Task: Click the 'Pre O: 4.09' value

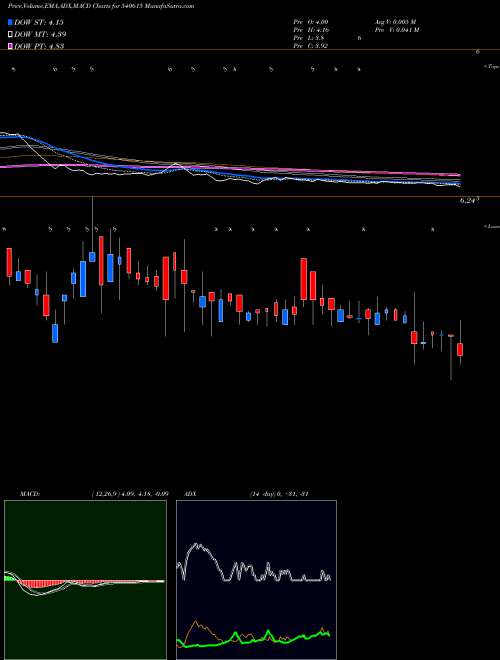Action: click(311, 21)
